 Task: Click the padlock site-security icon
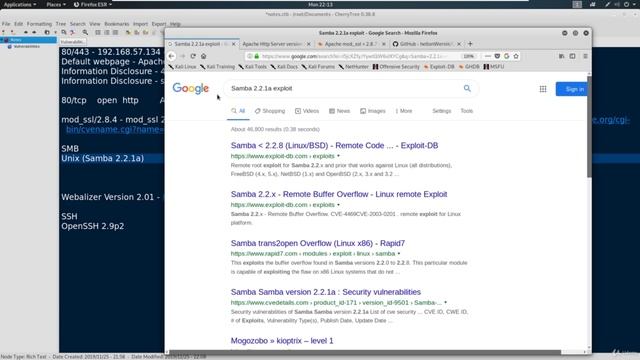pyautogui.click(x=257, y=56)
